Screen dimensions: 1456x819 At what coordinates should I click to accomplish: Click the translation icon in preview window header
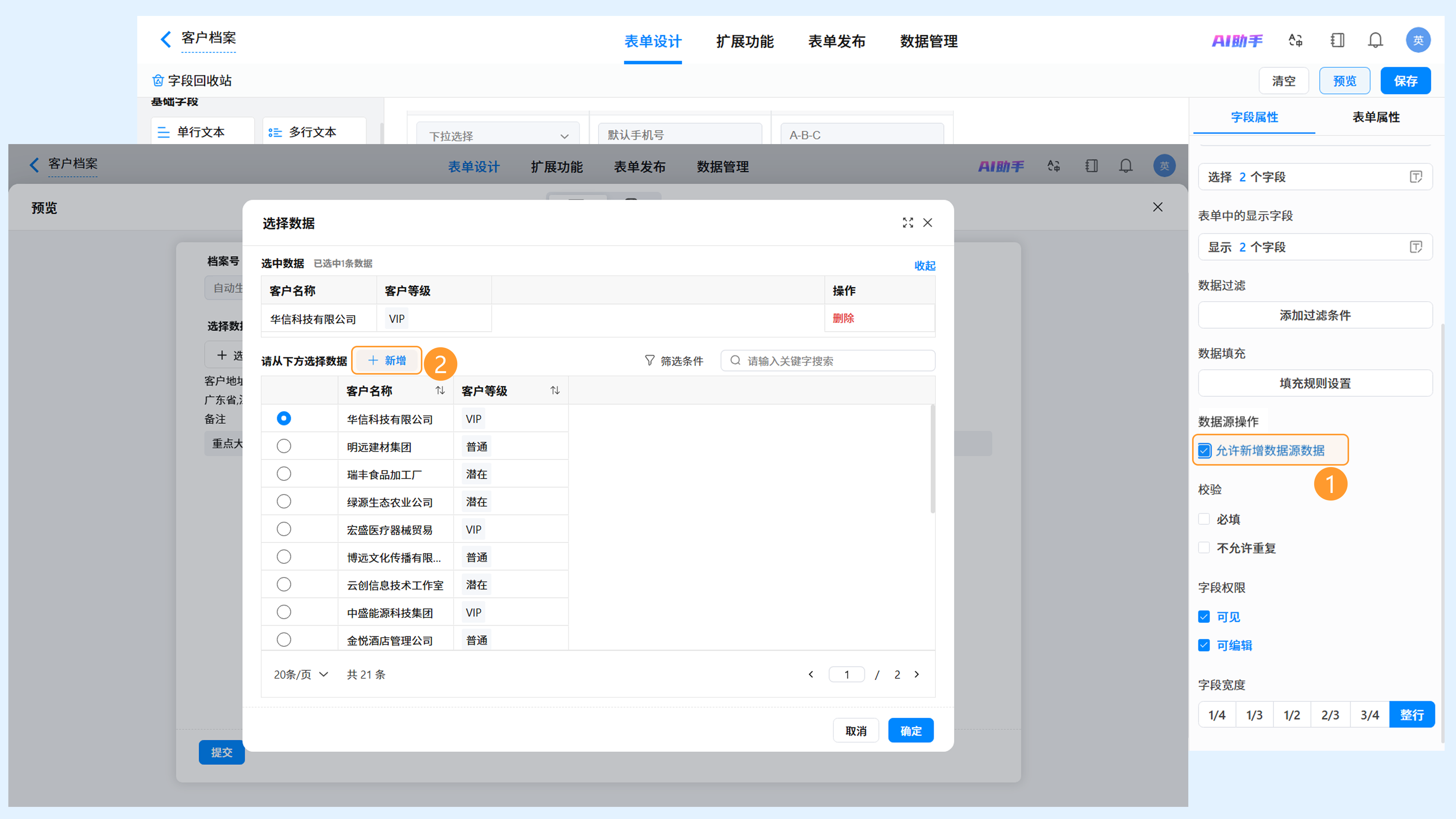(x=1054, y=166)
